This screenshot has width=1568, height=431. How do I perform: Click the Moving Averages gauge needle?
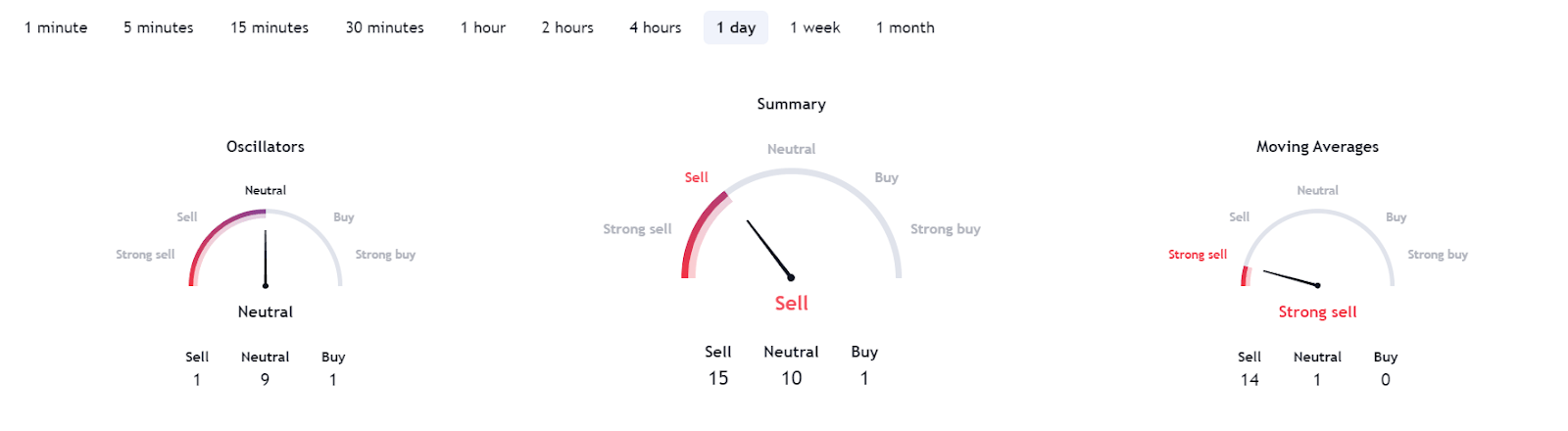(x=1291, y=278)
